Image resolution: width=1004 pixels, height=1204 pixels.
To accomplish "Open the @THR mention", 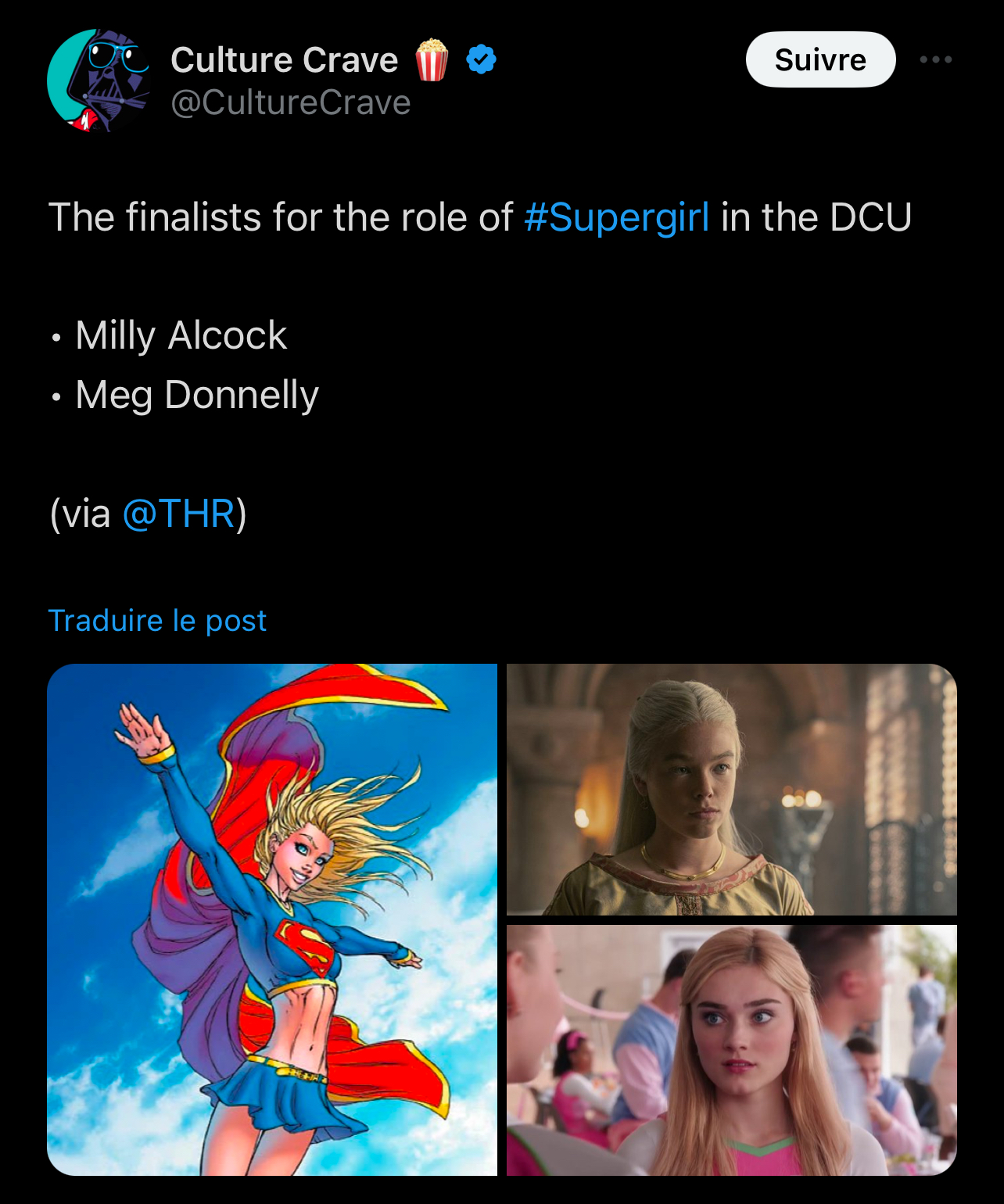I will (179, 514).
